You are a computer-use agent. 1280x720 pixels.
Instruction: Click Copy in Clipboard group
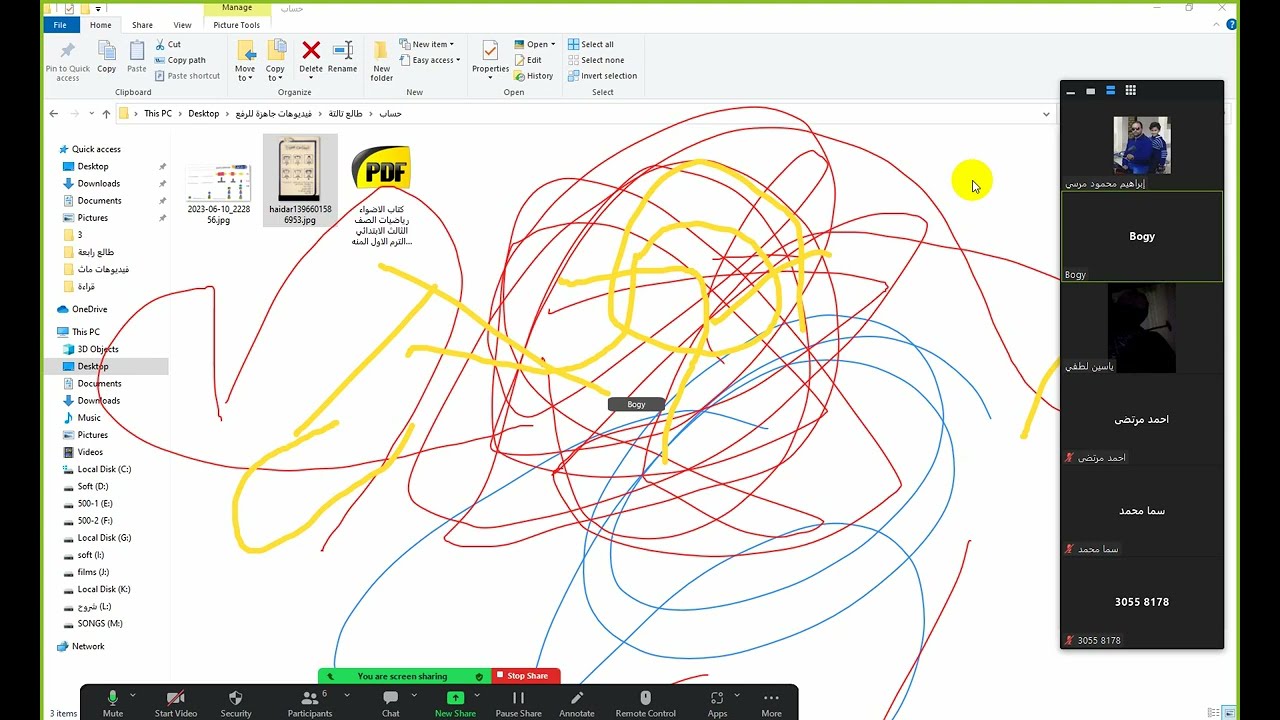(107, 57)
